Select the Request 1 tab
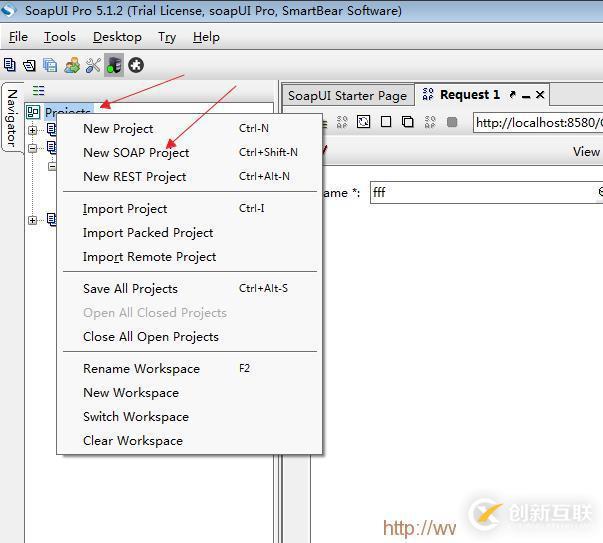The image size is (603, 543). click(470, 95)
